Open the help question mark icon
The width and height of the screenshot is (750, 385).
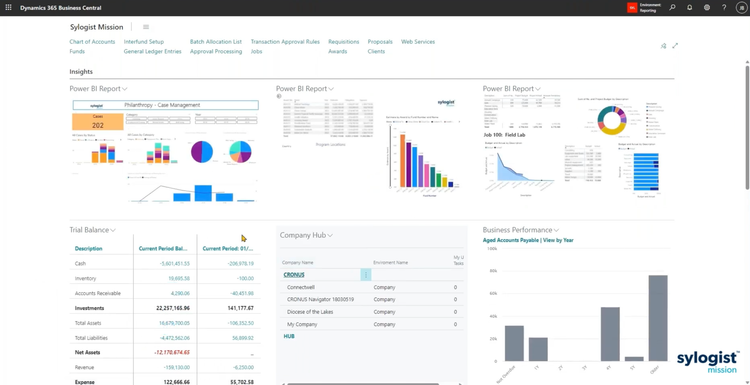coord(724,8)
